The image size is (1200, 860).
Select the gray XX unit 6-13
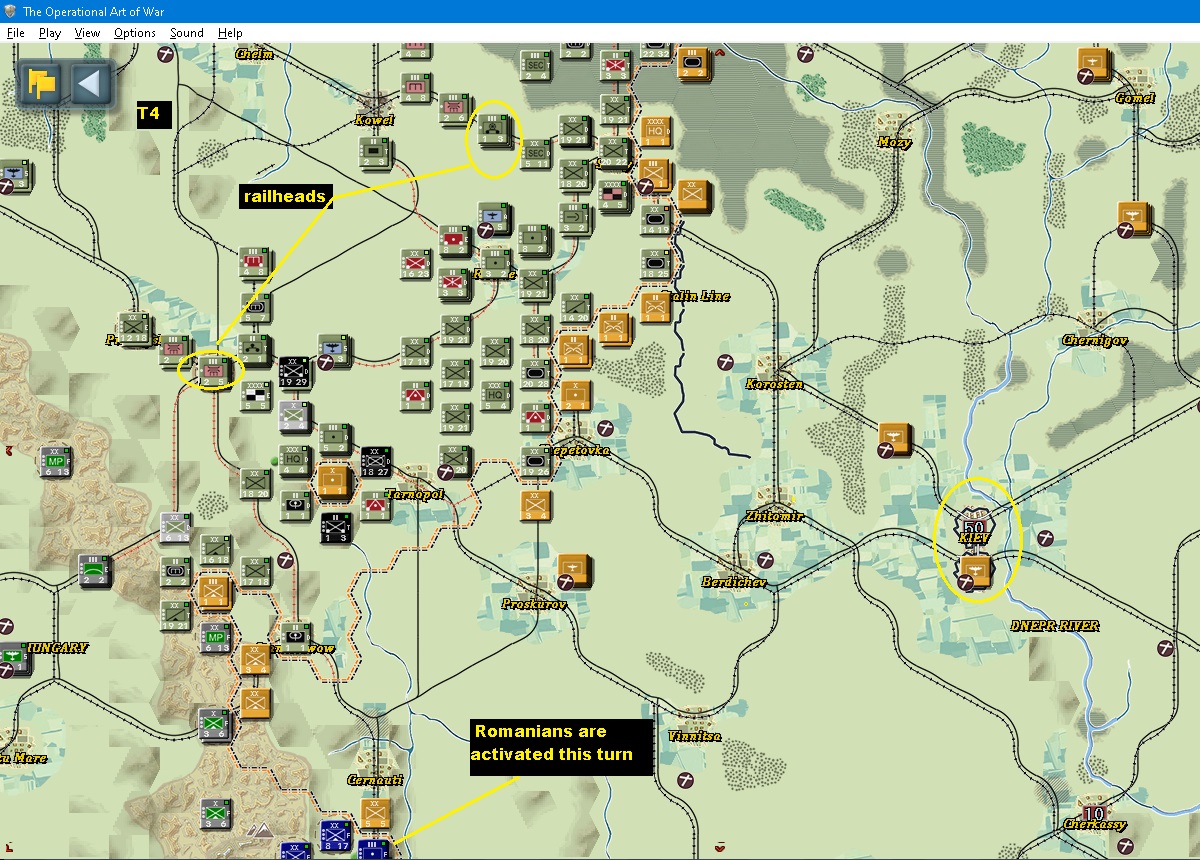[x=175, y=526]
